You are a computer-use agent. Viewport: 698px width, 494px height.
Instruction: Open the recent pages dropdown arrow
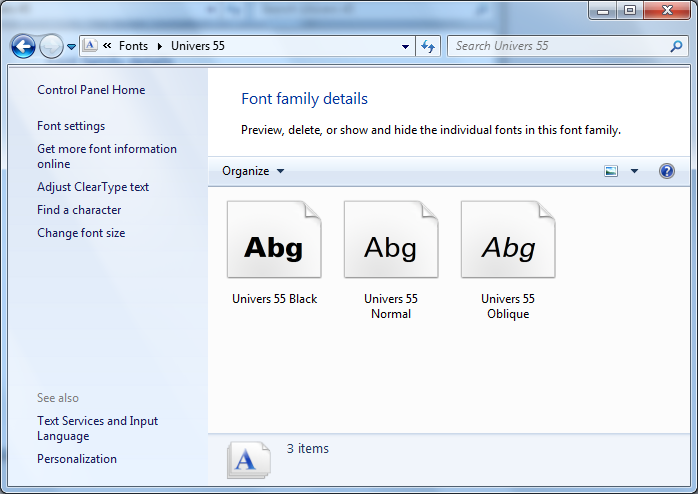click(71, 47)
